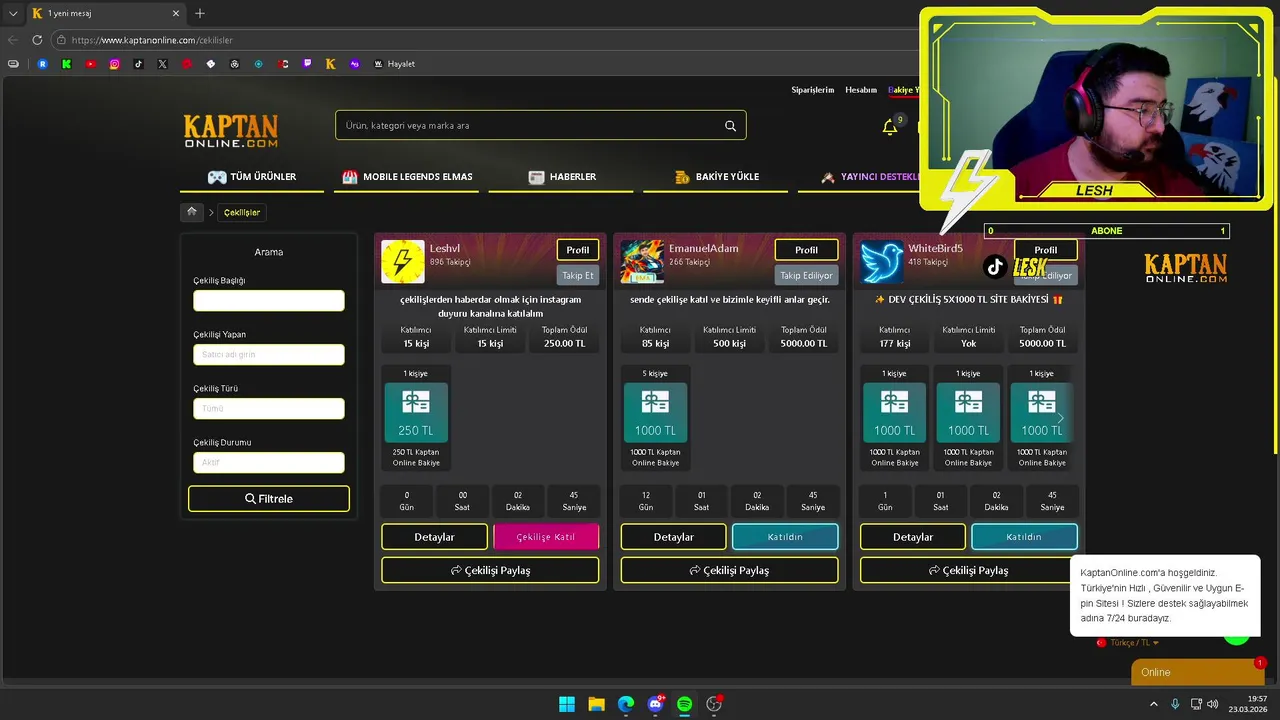
Task: Click Takip Et for Leshvl
Action: [x=578, y=275]
